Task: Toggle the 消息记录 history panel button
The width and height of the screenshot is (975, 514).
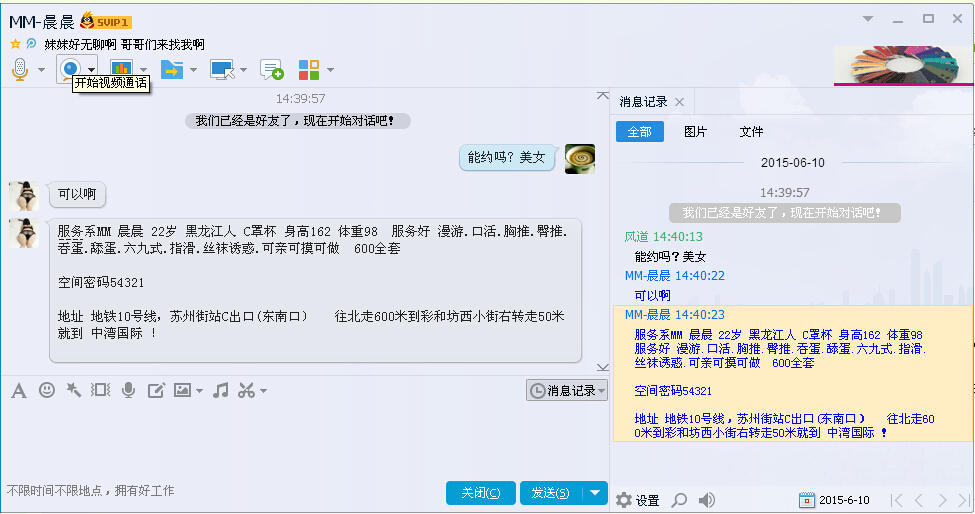Action: click(x=566, y=391)
